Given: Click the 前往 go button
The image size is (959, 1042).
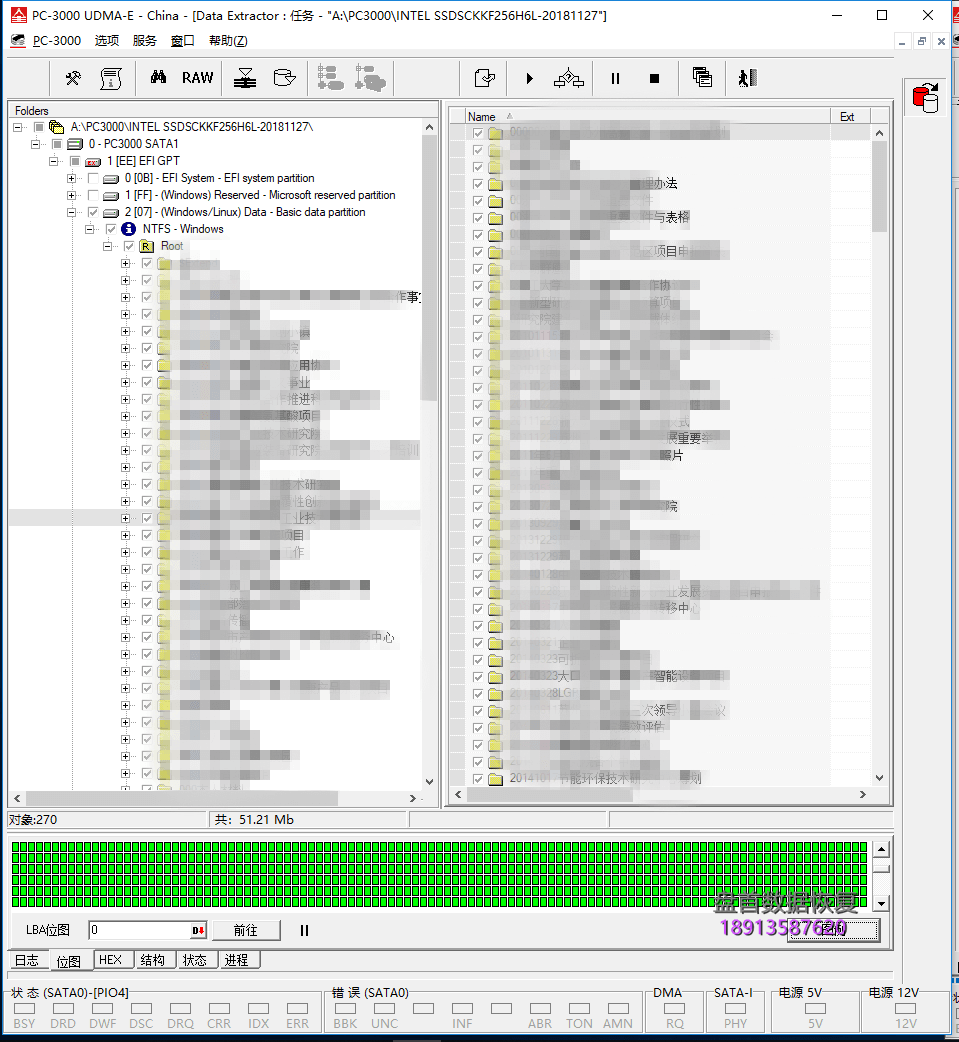Looking at the screenshot, I should 246,930.
